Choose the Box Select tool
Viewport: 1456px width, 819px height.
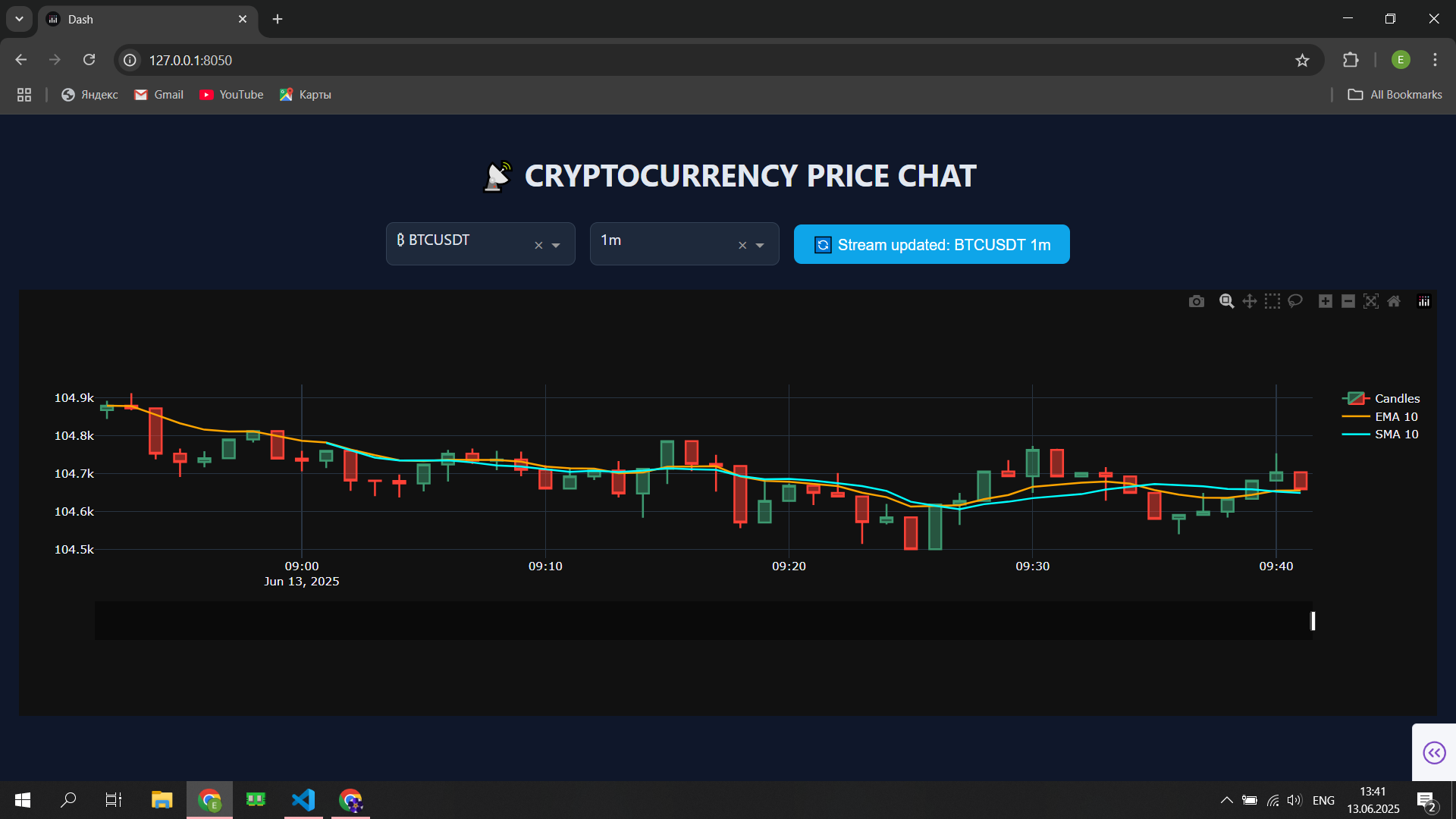tap(1272, 301)
